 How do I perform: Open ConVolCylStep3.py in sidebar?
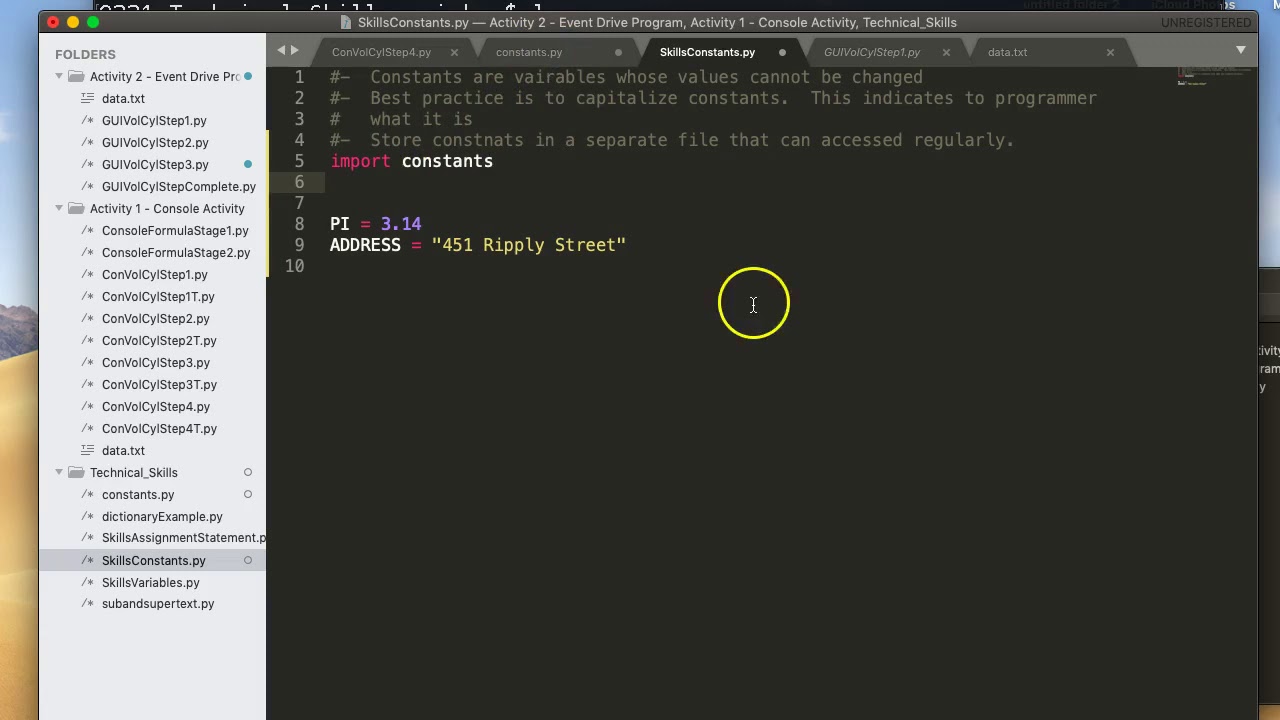coord(156,363)
